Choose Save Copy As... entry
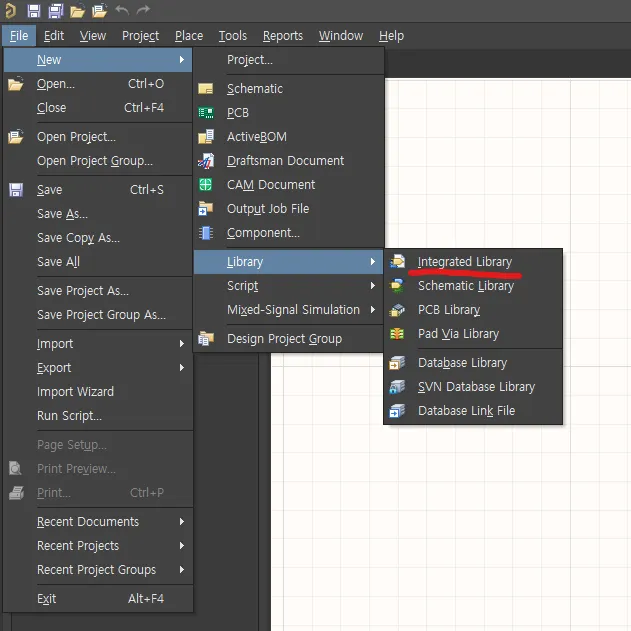Viewport: 631px width, 631px height. [98, 238]
